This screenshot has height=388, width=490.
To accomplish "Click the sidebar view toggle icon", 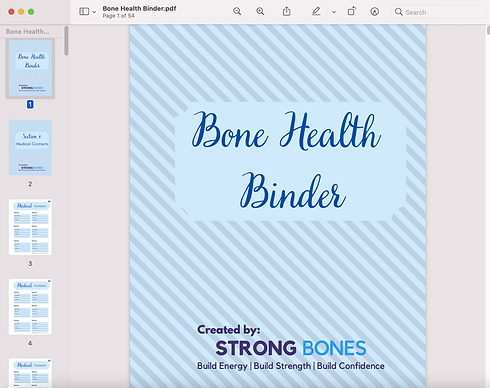I will (x=84, y=12).
